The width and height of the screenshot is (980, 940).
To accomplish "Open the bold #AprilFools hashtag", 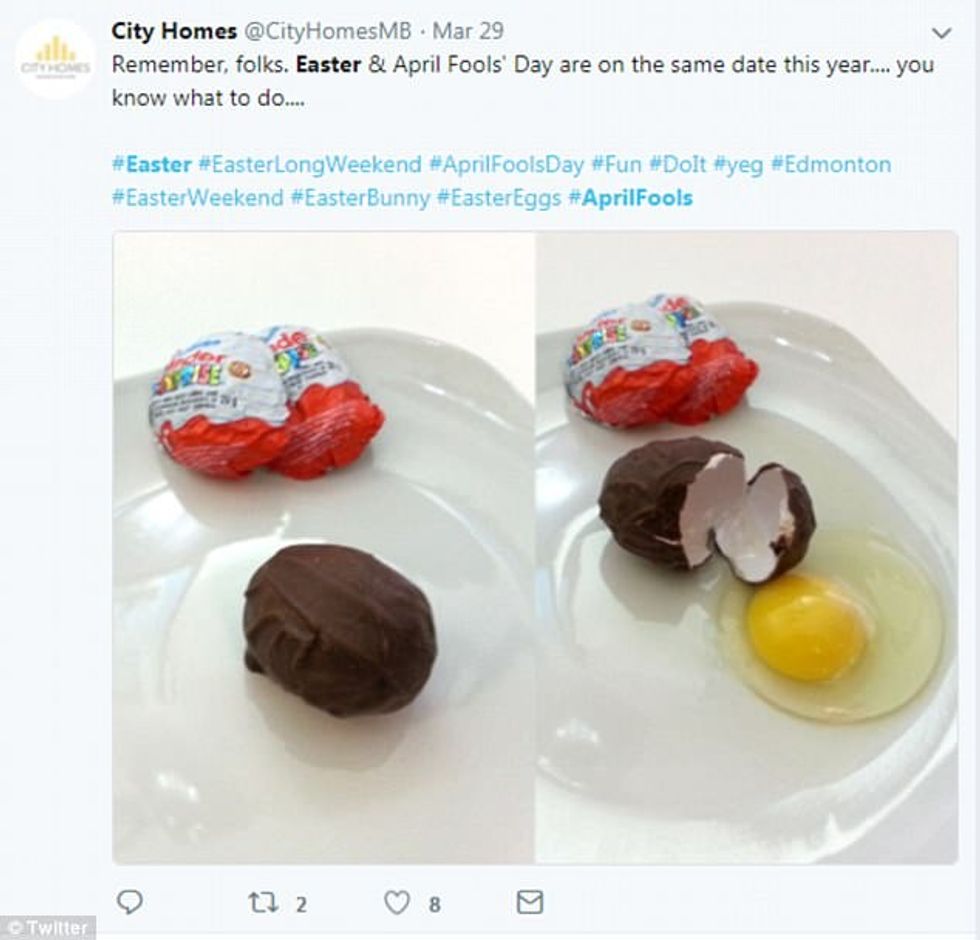I will click(630, 198).
